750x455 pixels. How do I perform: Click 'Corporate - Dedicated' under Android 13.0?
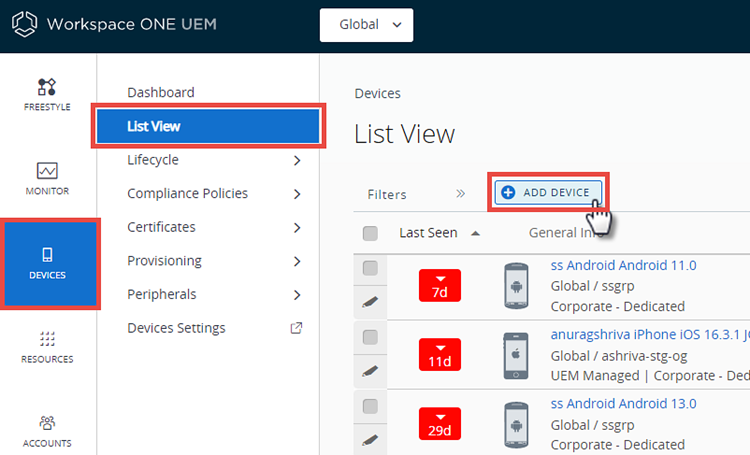pyautogui.click(x=618, y=444)
